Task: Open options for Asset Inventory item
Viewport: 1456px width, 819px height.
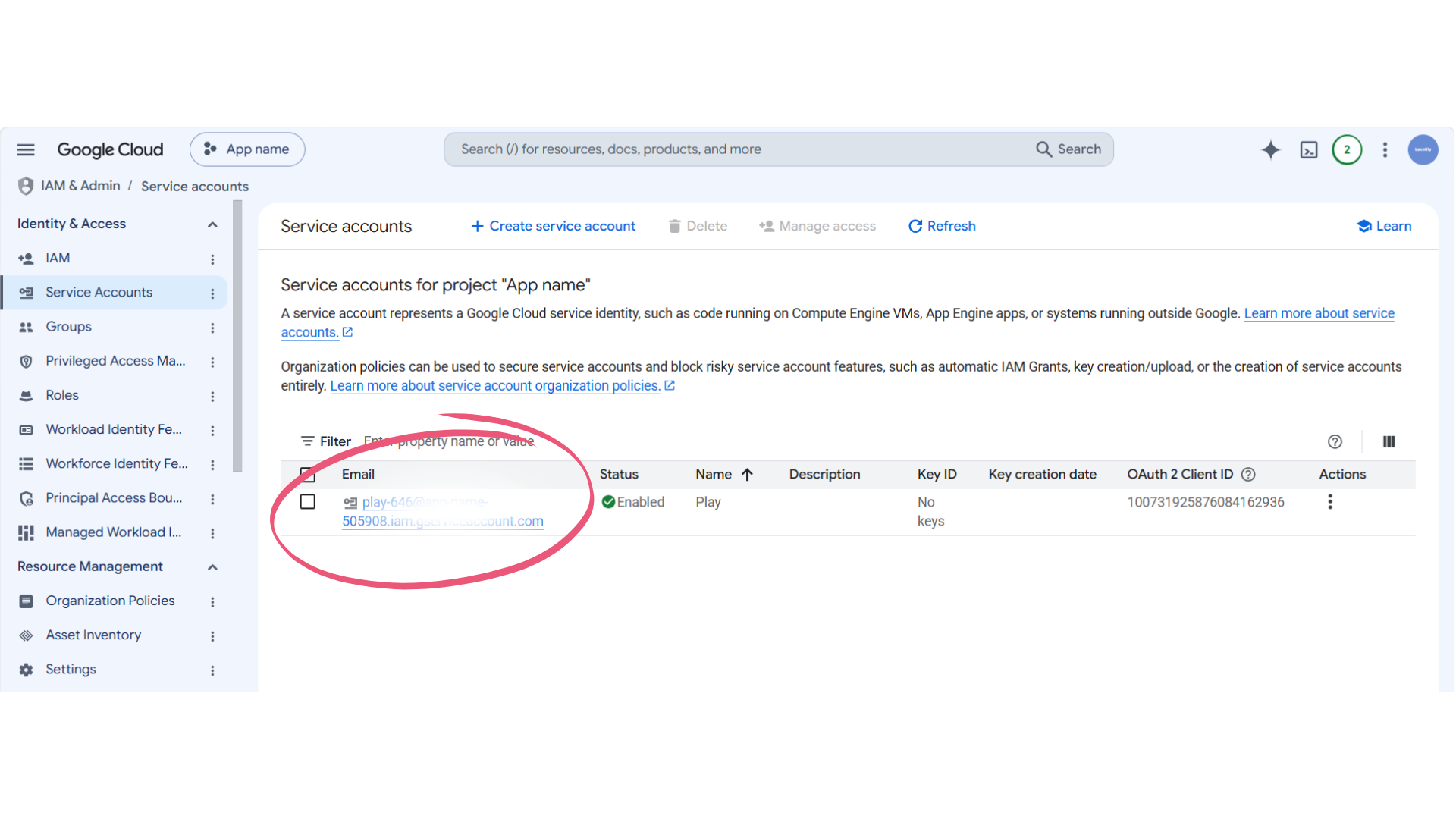Action: coord(212,636)
